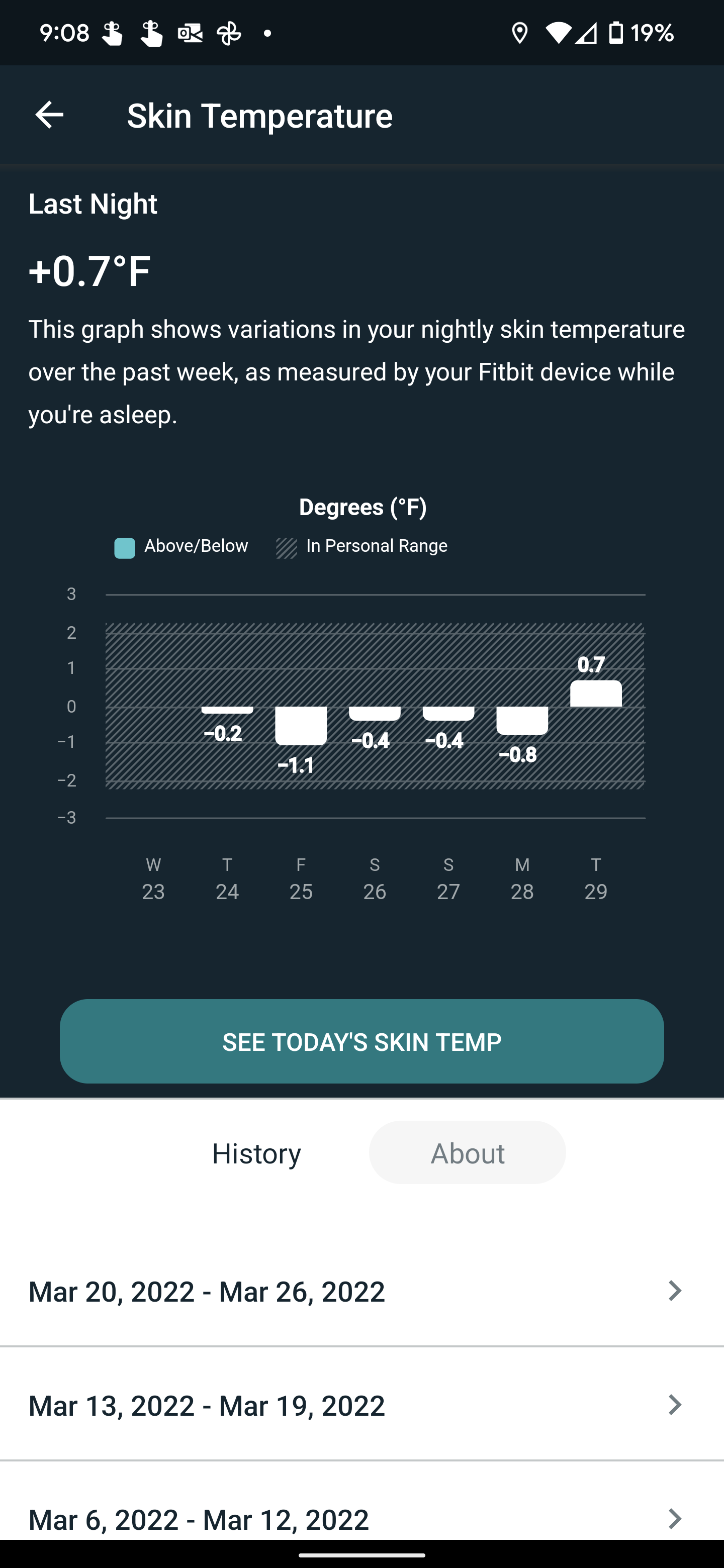Tap the cellular signal icon

(586, 33)
